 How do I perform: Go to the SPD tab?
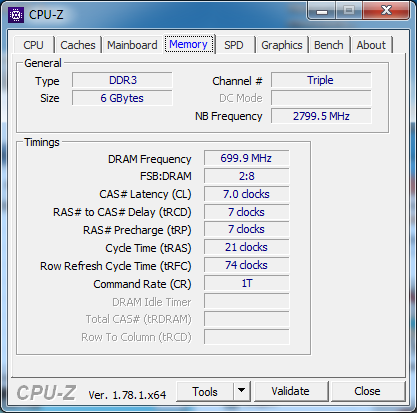coord(234,45)
